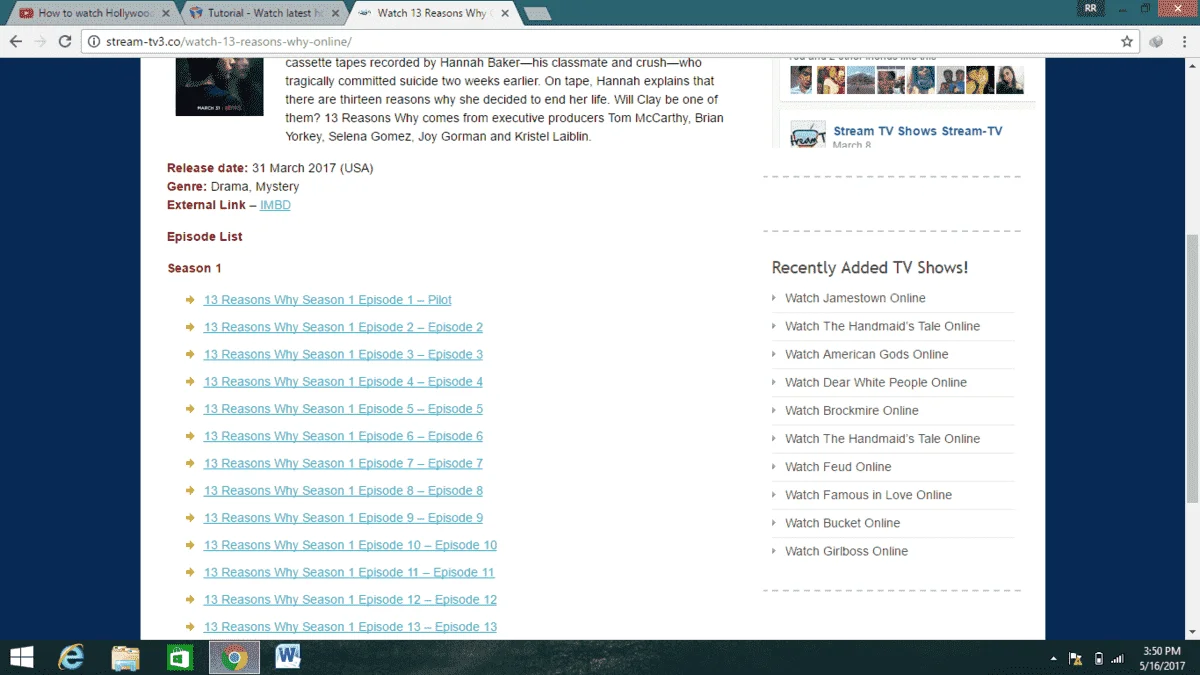1200x675 pixels.
Task: Open the Windows Store taskbar icon
Action: (180, 657)
